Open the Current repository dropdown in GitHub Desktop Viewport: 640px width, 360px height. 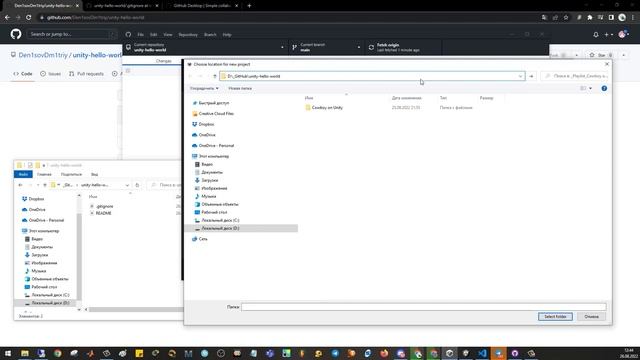click(205, 47)
